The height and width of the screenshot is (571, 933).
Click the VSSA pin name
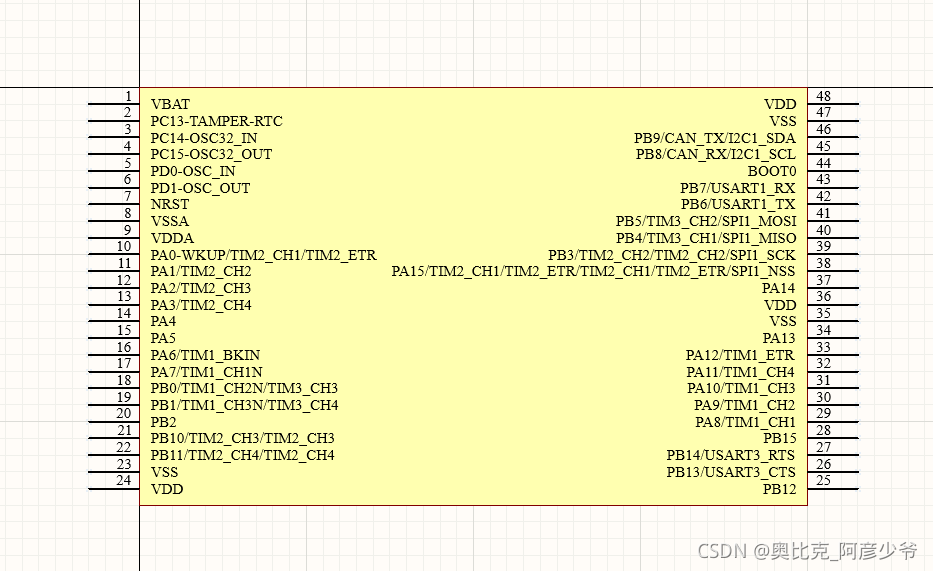pos(170,221)
